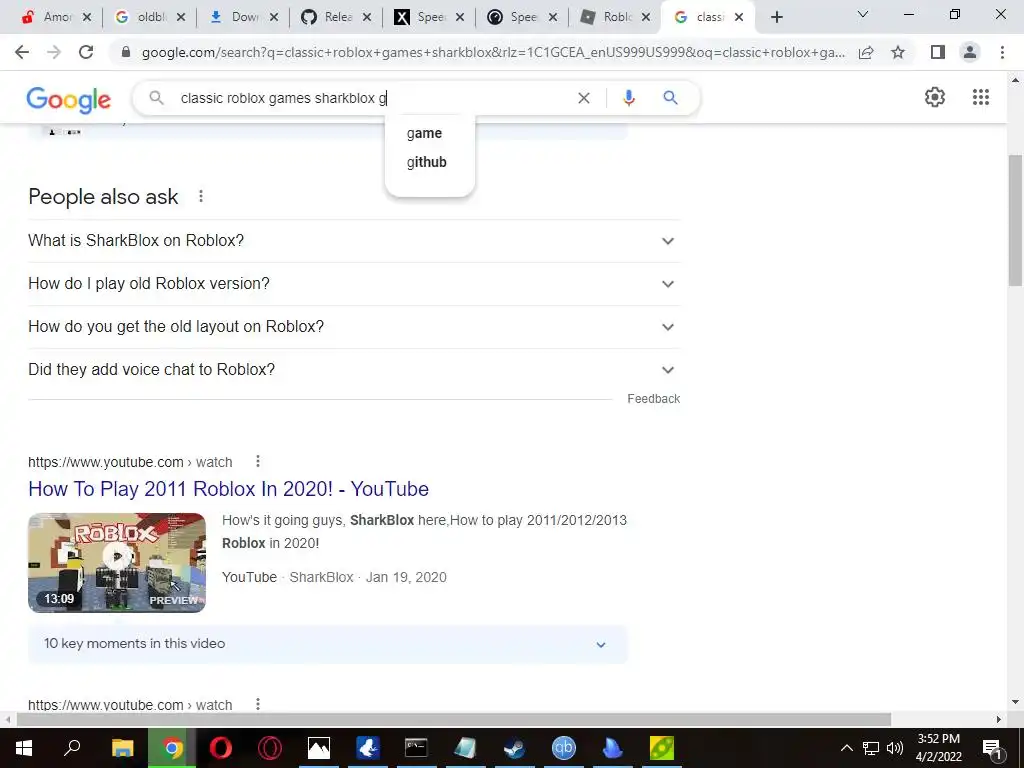
Task: Click the Chrome taskbar icon
Action: (172, 748)
